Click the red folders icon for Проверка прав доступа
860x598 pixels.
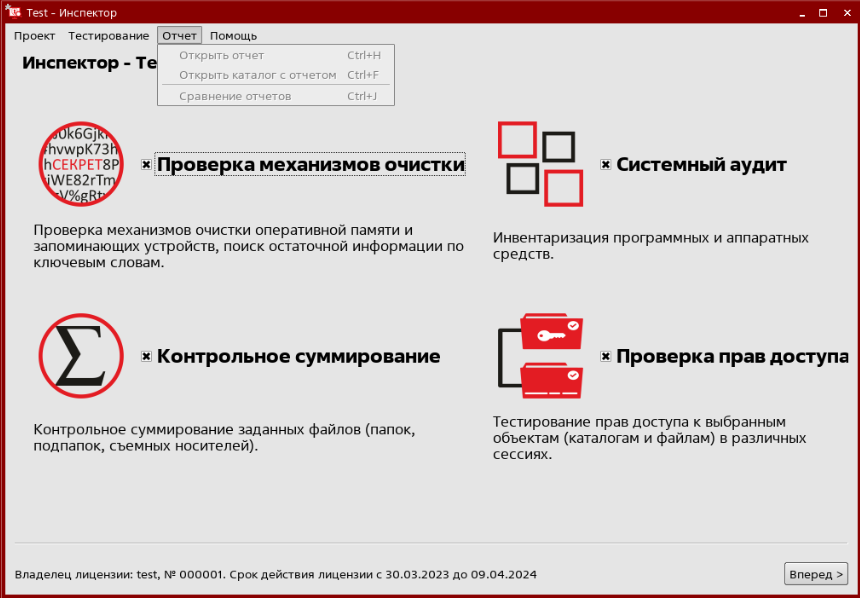pyautogui.click(x=548, y=353)
